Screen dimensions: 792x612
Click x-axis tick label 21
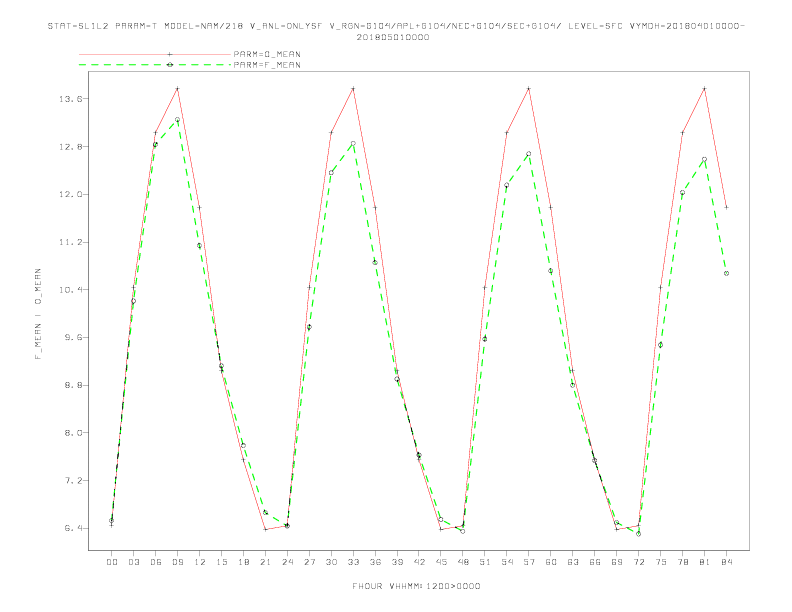click(265, 562)
